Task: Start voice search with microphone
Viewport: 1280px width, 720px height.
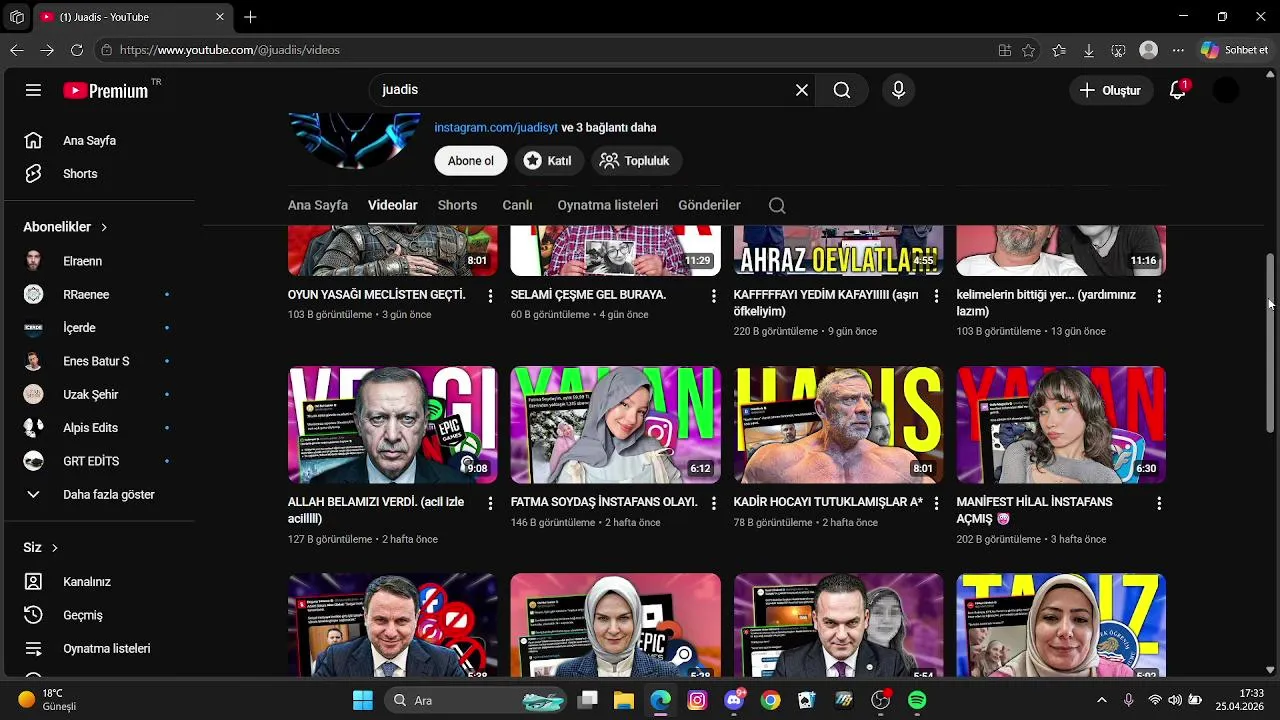Action: [898, 90]
